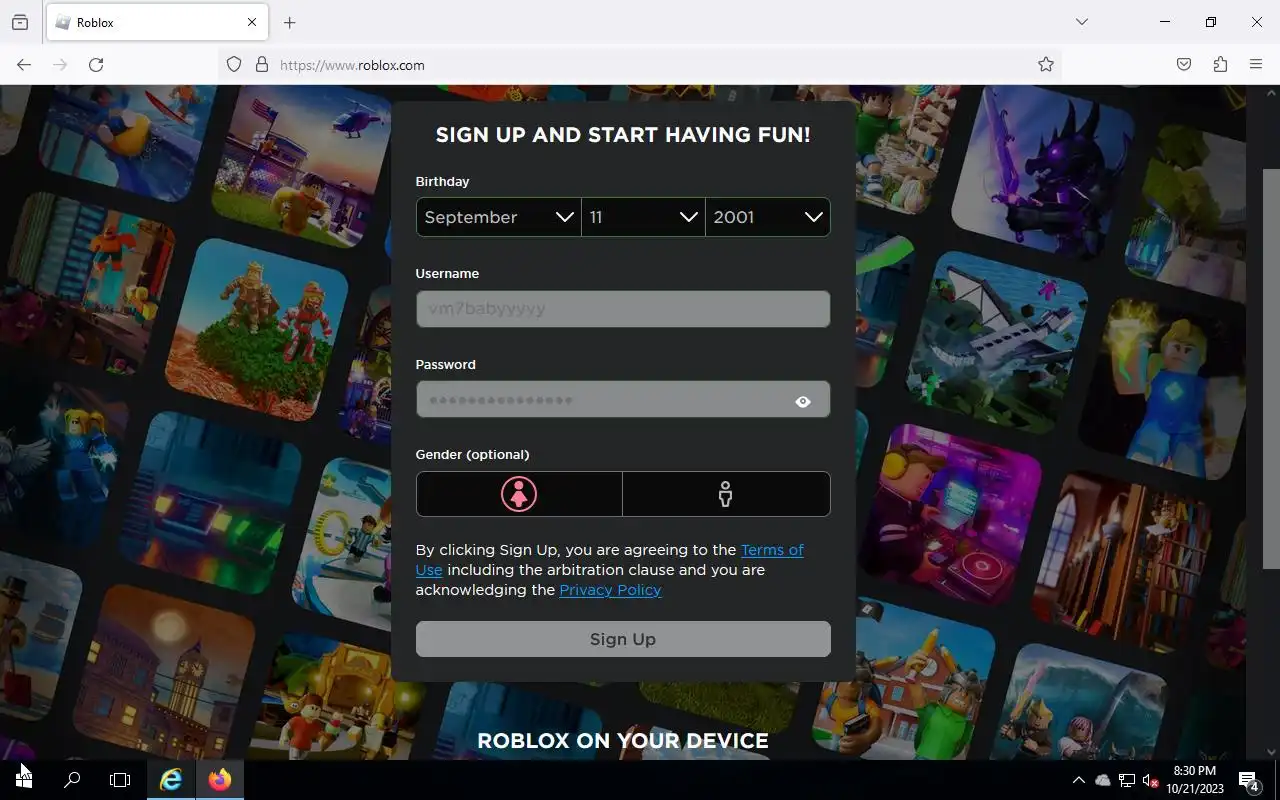The width and height of the screenshot is (1280, 800).
Task: Open the Extensions puzzle icon
Action: [1220, 64]
